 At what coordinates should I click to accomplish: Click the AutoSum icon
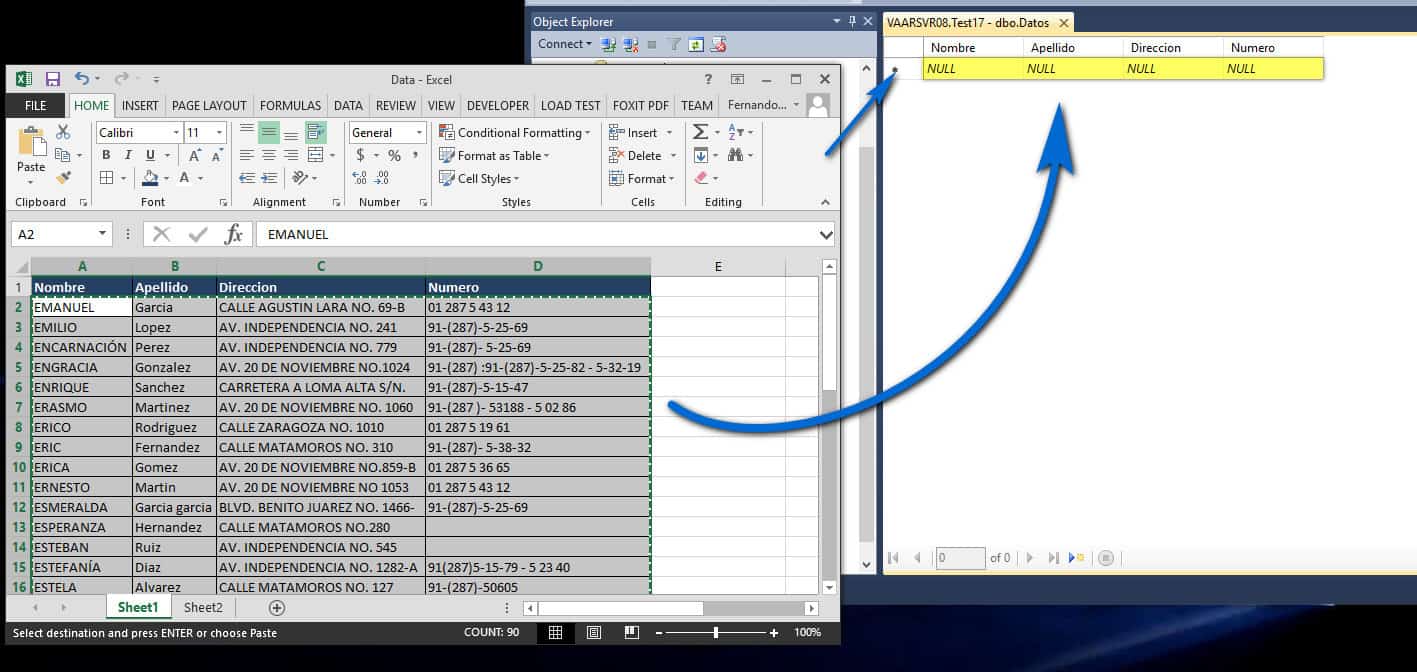coord(702,131)
